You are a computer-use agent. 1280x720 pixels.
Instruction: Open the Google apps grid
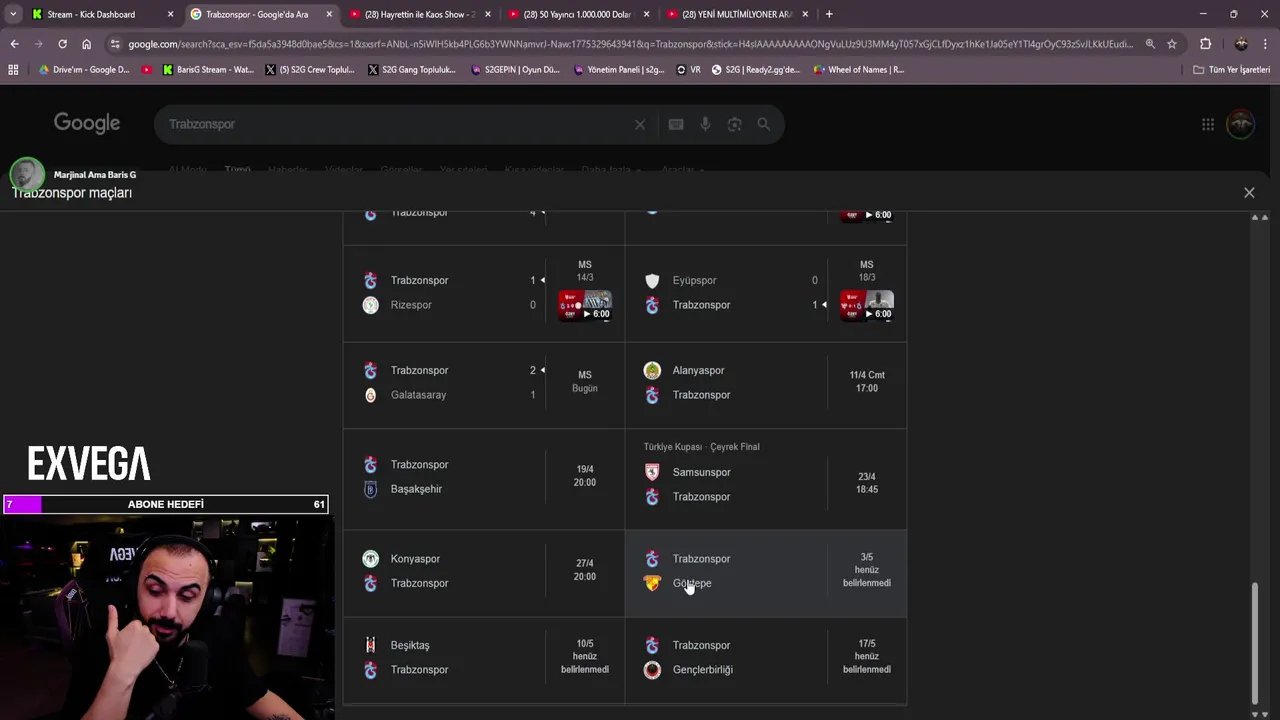pyautogui.click(x=1208, y=124)
